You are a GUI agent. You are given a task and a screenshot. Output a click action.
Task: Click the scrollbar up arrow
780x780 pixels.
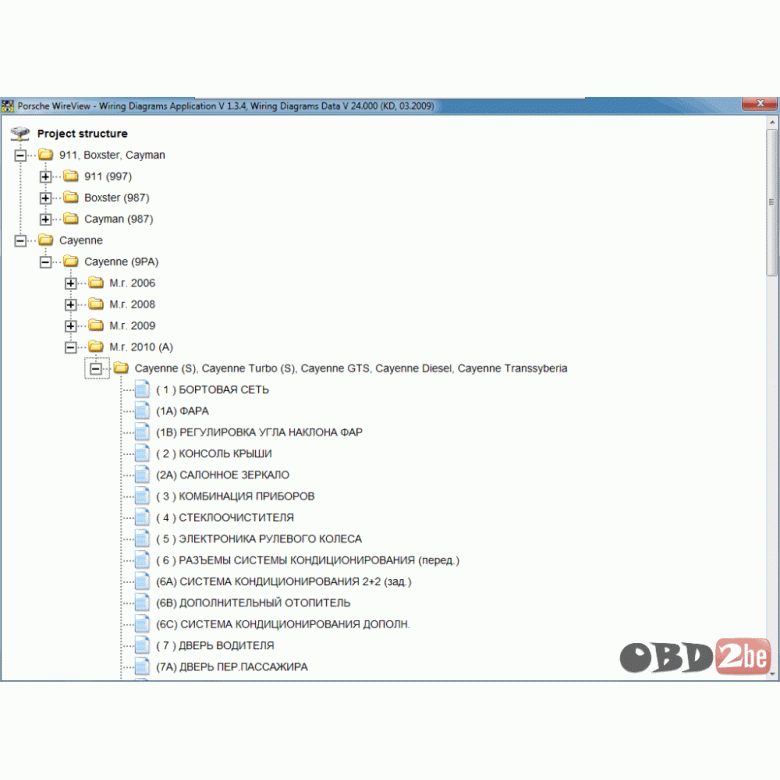[x=772, y=122]
